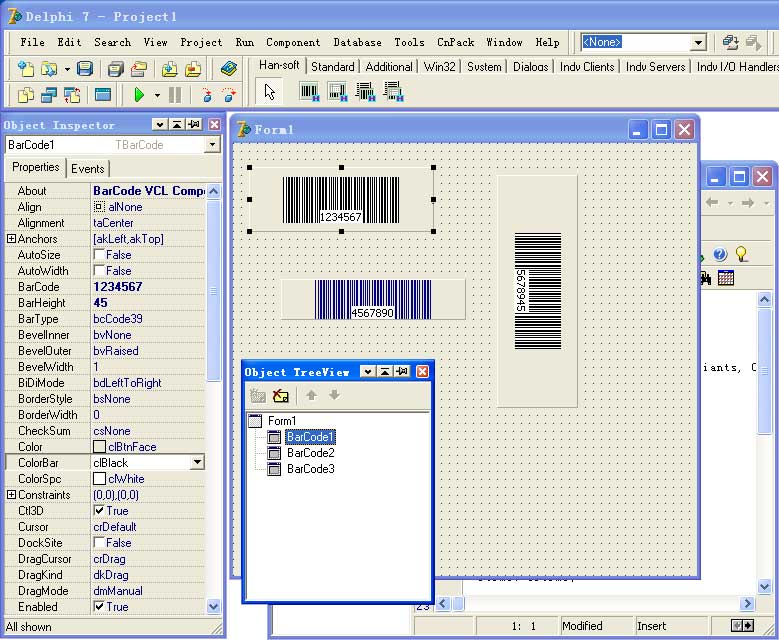779x640 pixels.
Task: Click the New Items toolbar icon
Action: pos(25,69)
